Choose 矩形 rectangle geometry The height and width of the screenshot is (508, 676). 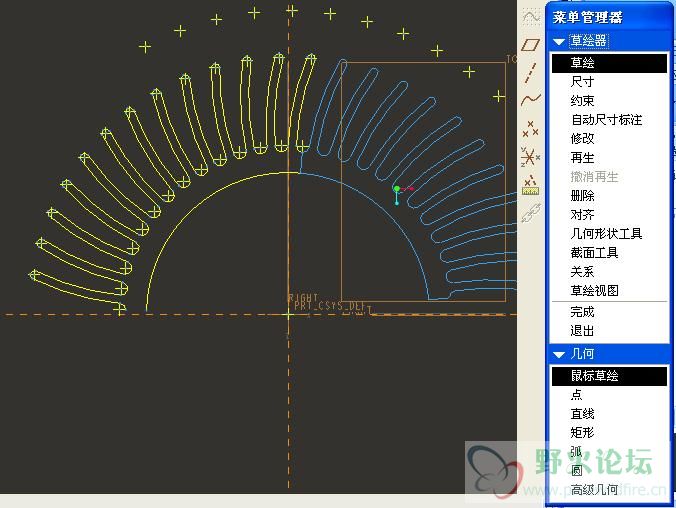[x=609, y=432]
